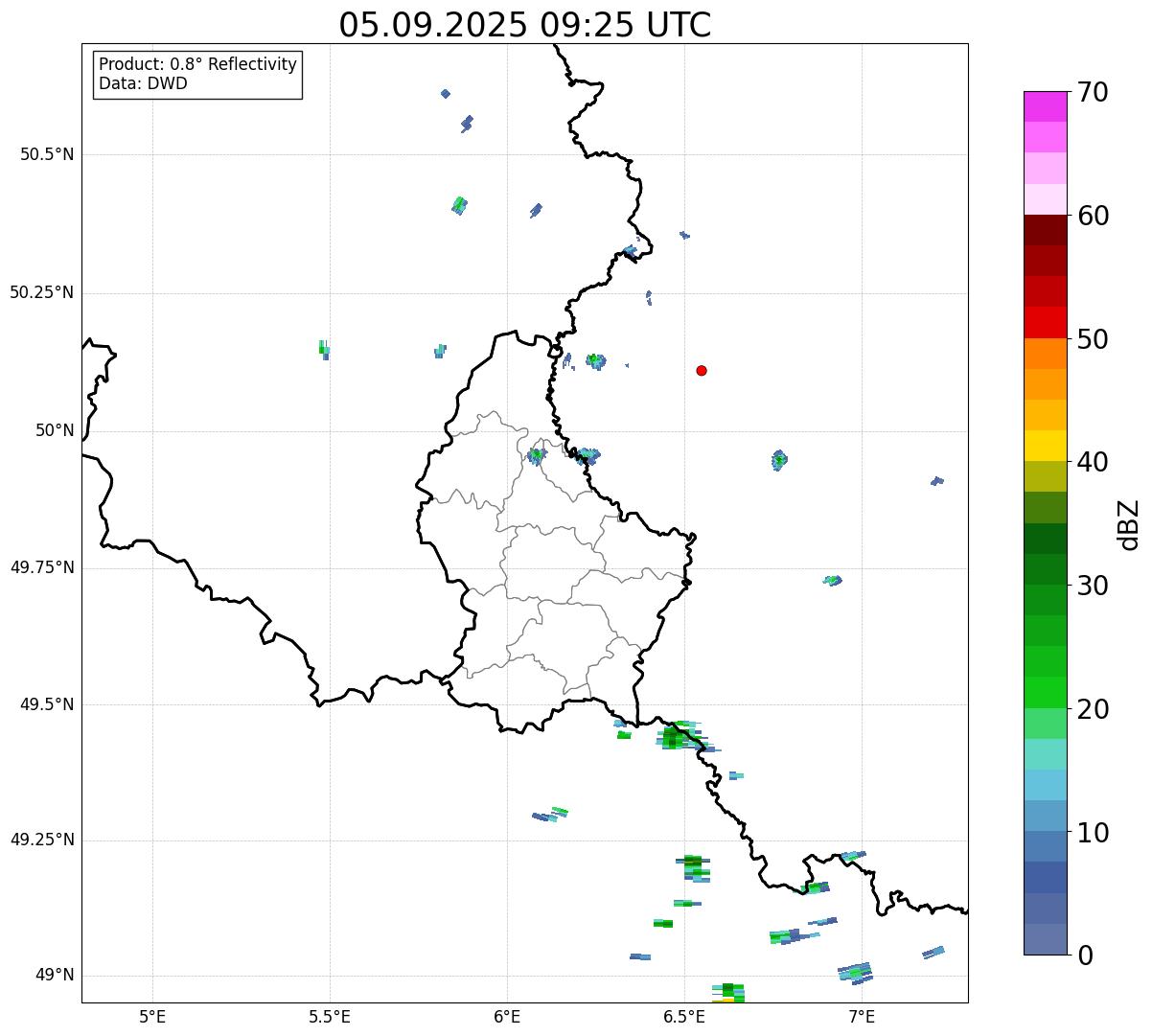1152x1036 pixels.
Task: Pick the bright yellow colorbar segment at 40 dBZ
Action: (x=1045, y=447)
